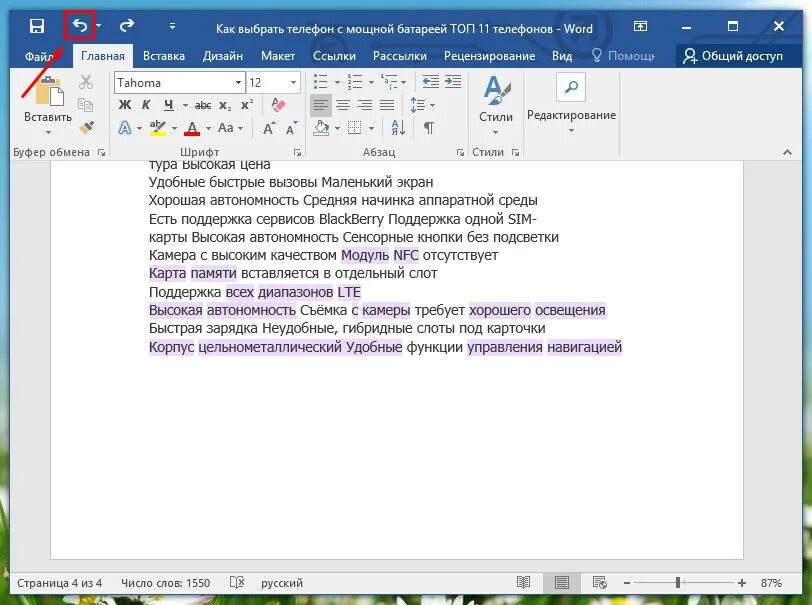
Task: Justify paragraph text
Action: [387, 105]
